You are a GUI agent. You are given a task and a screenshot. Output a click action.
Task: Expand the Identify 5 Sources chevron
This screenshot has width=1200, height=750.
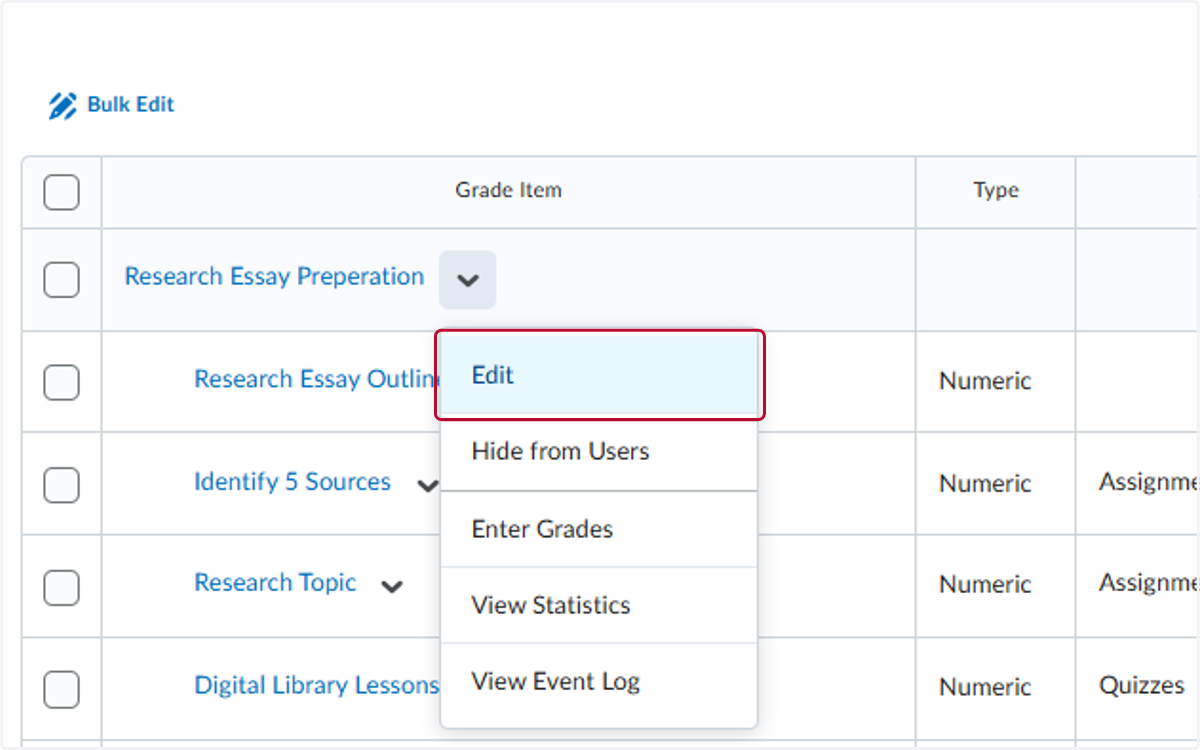(427, 486)
